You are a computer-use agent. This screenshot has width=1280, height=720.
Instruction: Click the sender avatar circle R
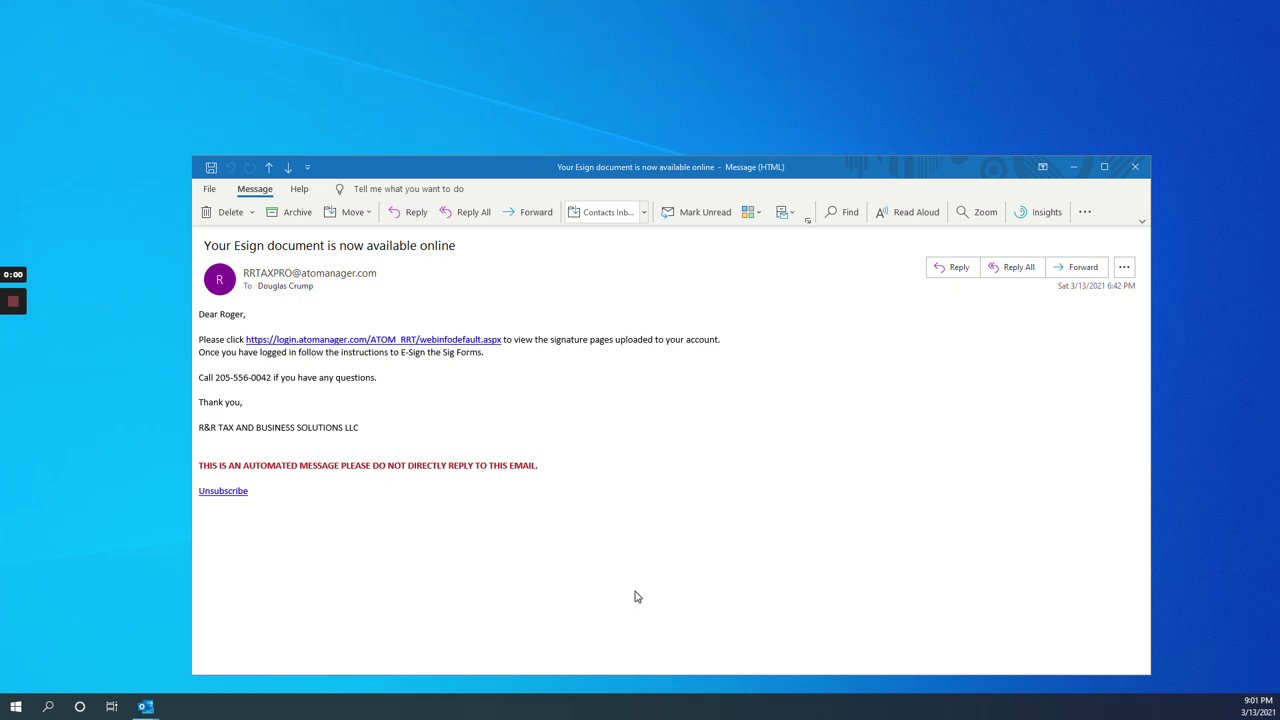[220, 279]
